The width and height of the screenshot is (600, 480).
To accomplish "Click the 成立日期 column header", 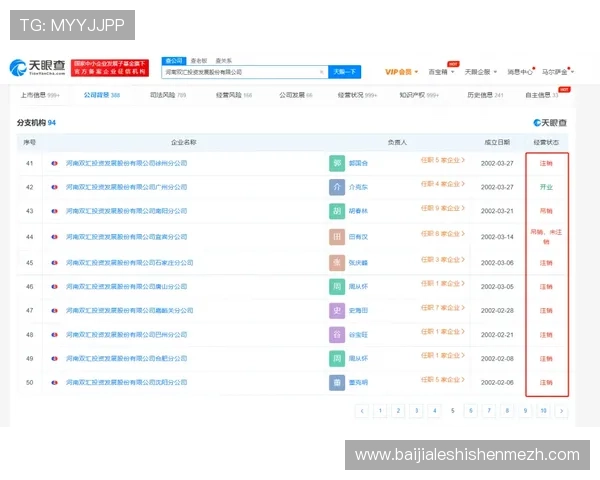I will pos(497,142).
